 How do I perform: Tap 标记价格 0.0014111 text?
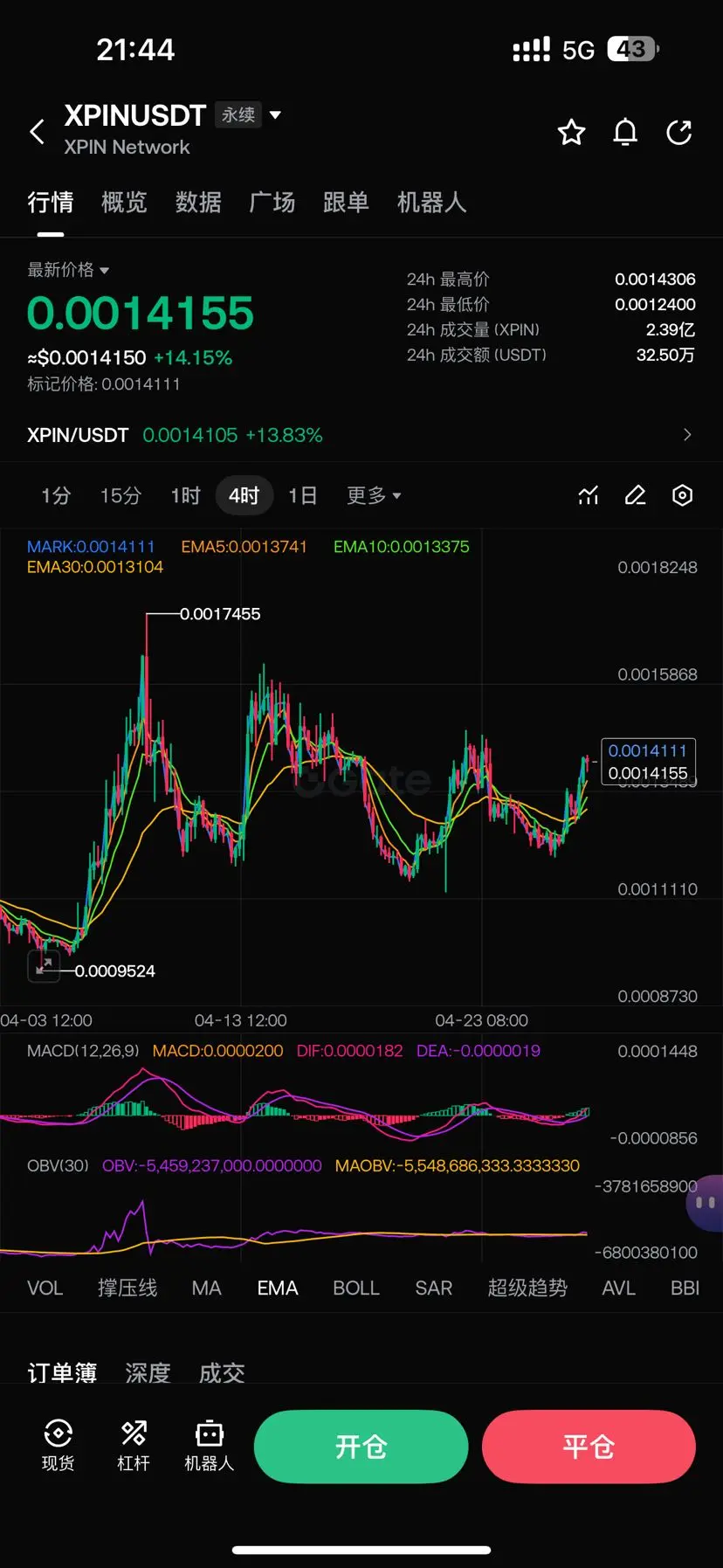click(104, 383)
